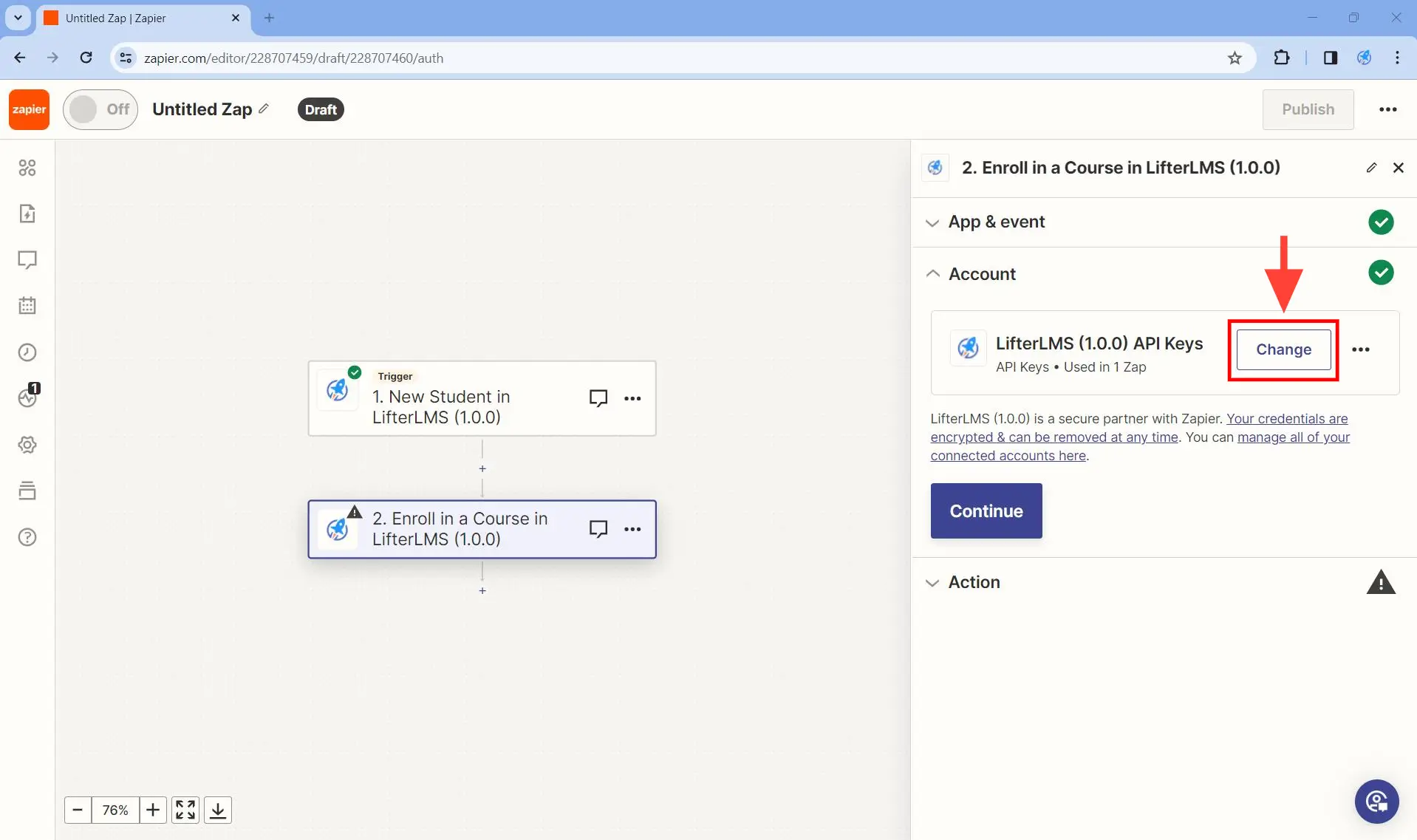1417x840 pixels.
Task: Select the Enroll in a Course step card
Action: pyautogui.click(x=482, y=529)
